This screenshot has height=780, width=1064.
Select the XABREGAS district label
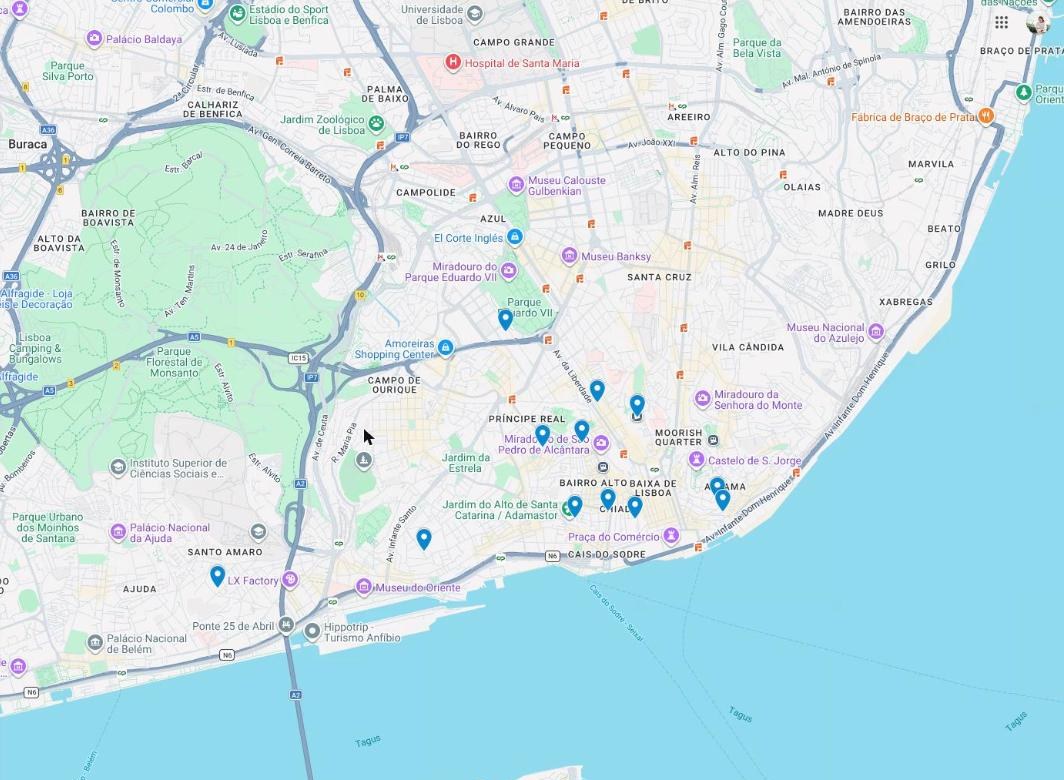coord(906,302)
